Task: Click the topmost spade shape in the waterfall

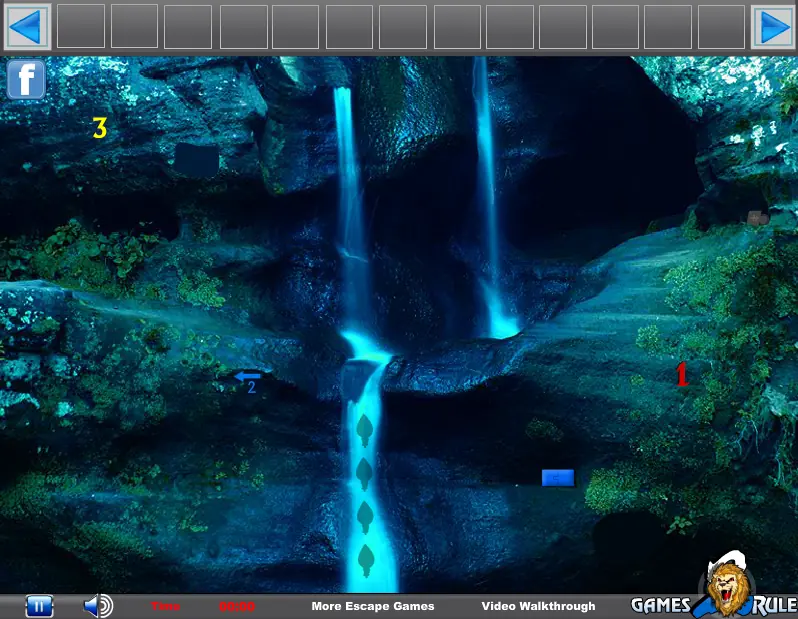Action: (364, 430)
